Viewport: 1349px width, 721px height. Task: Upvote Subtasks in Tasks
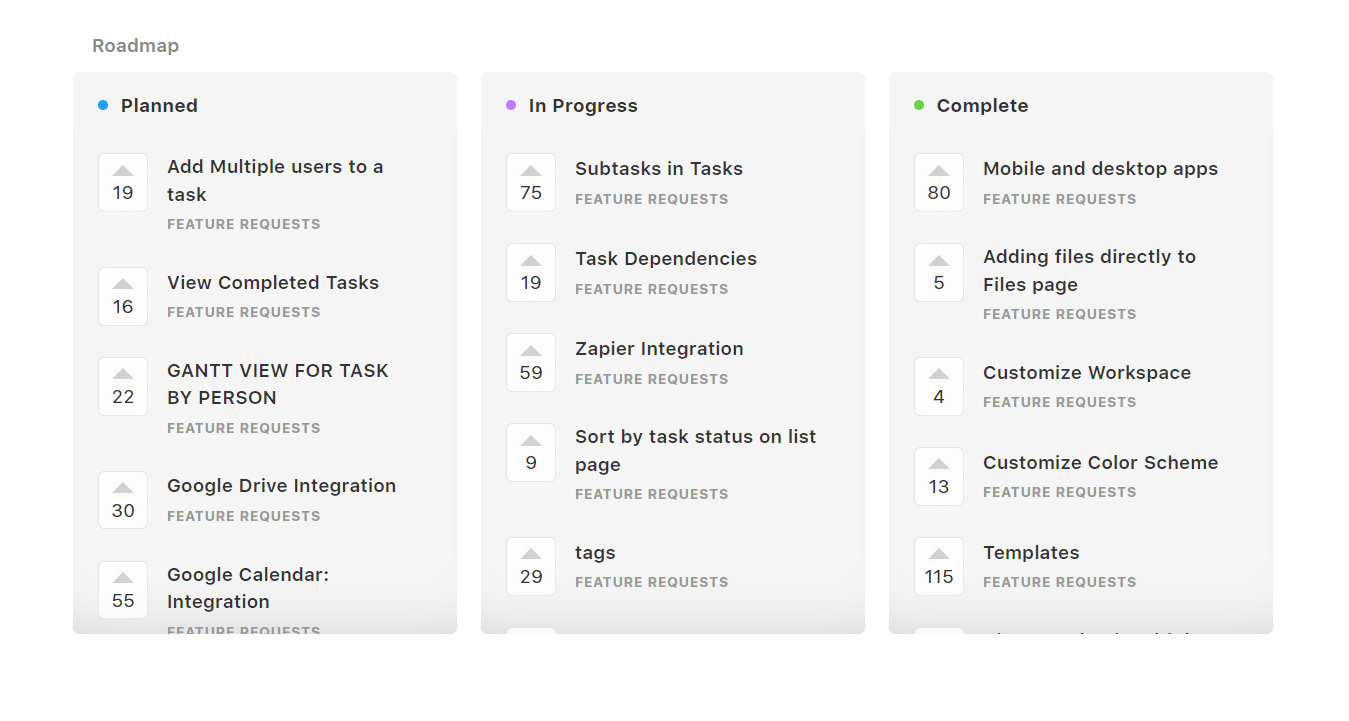(x=531, y=182)
